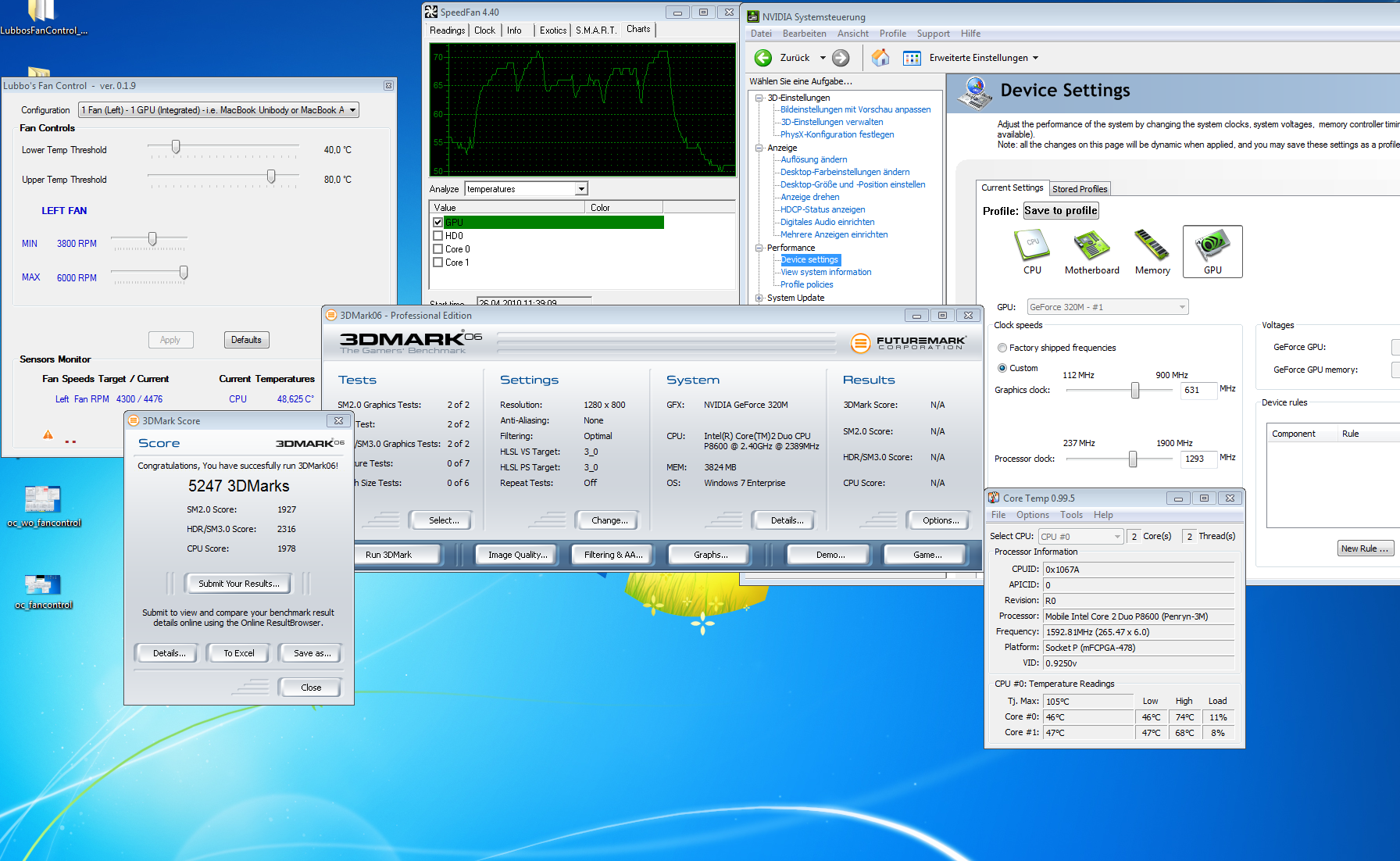This screenshot has height=861, width=1400.
Task: Click the Device Settings header icon
Action: 974,94
